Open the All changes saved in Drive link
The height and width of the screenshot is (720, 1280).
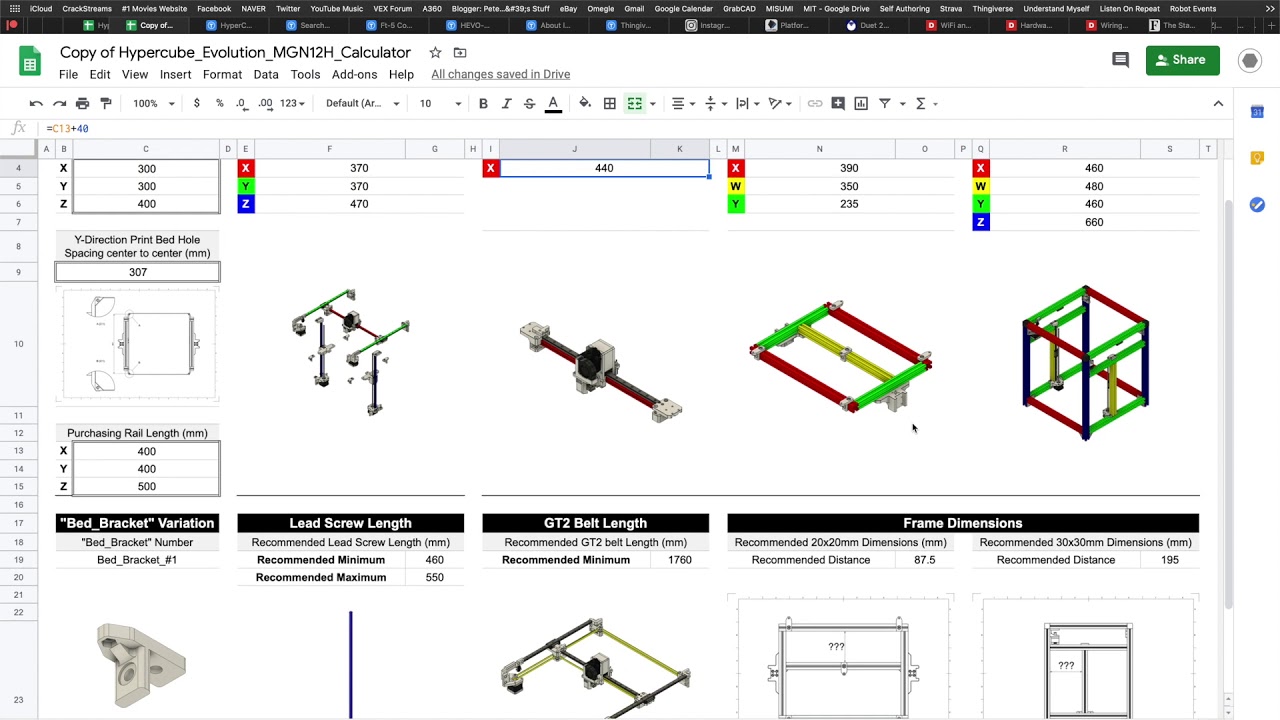click(501, 75)
